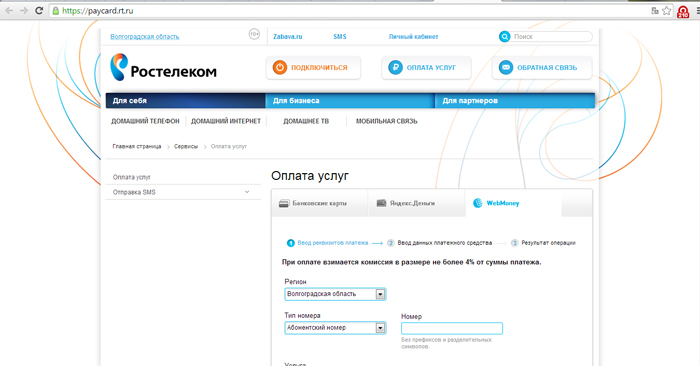Open the Zabava.ru link
Image resolution: width=700 pixels, height=366 pixels.
click(288, 37)
